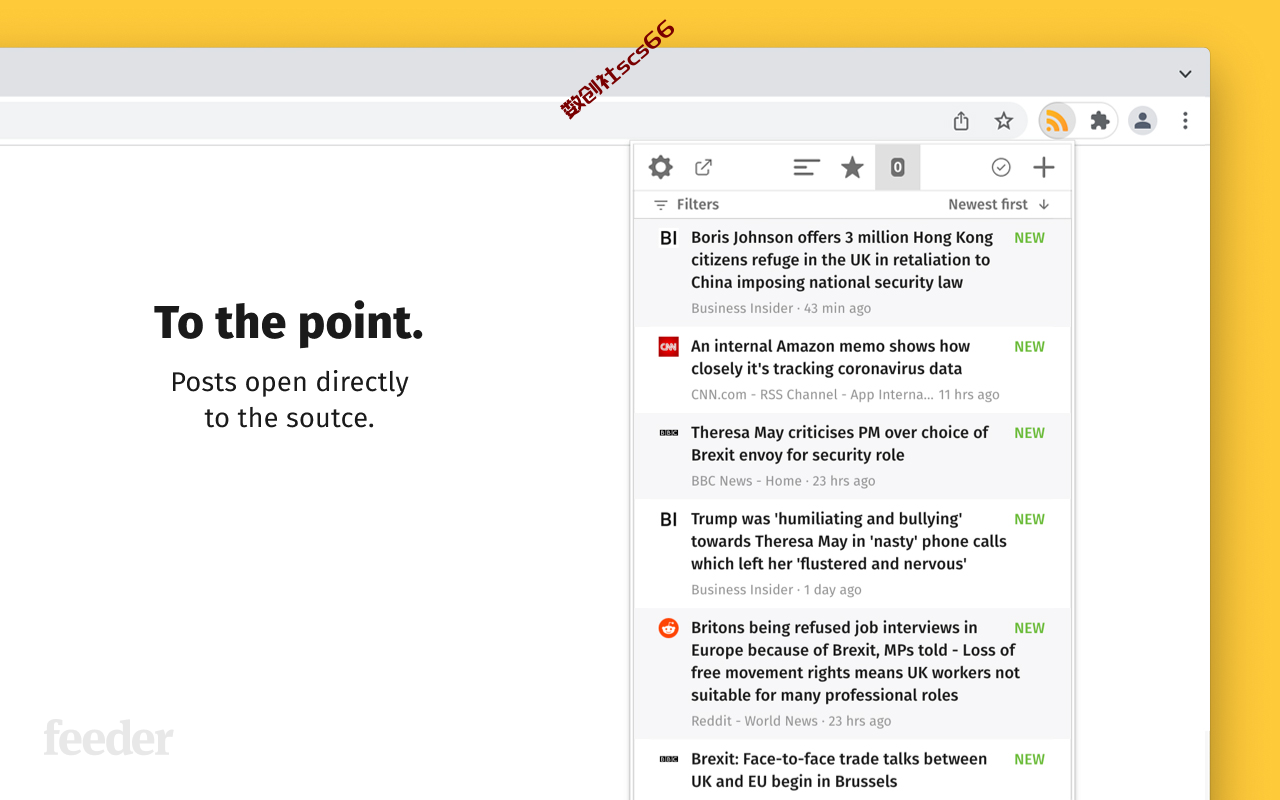
Task: Click 'Posts open directly to the soutce.' text
Action: coord(290,400)
